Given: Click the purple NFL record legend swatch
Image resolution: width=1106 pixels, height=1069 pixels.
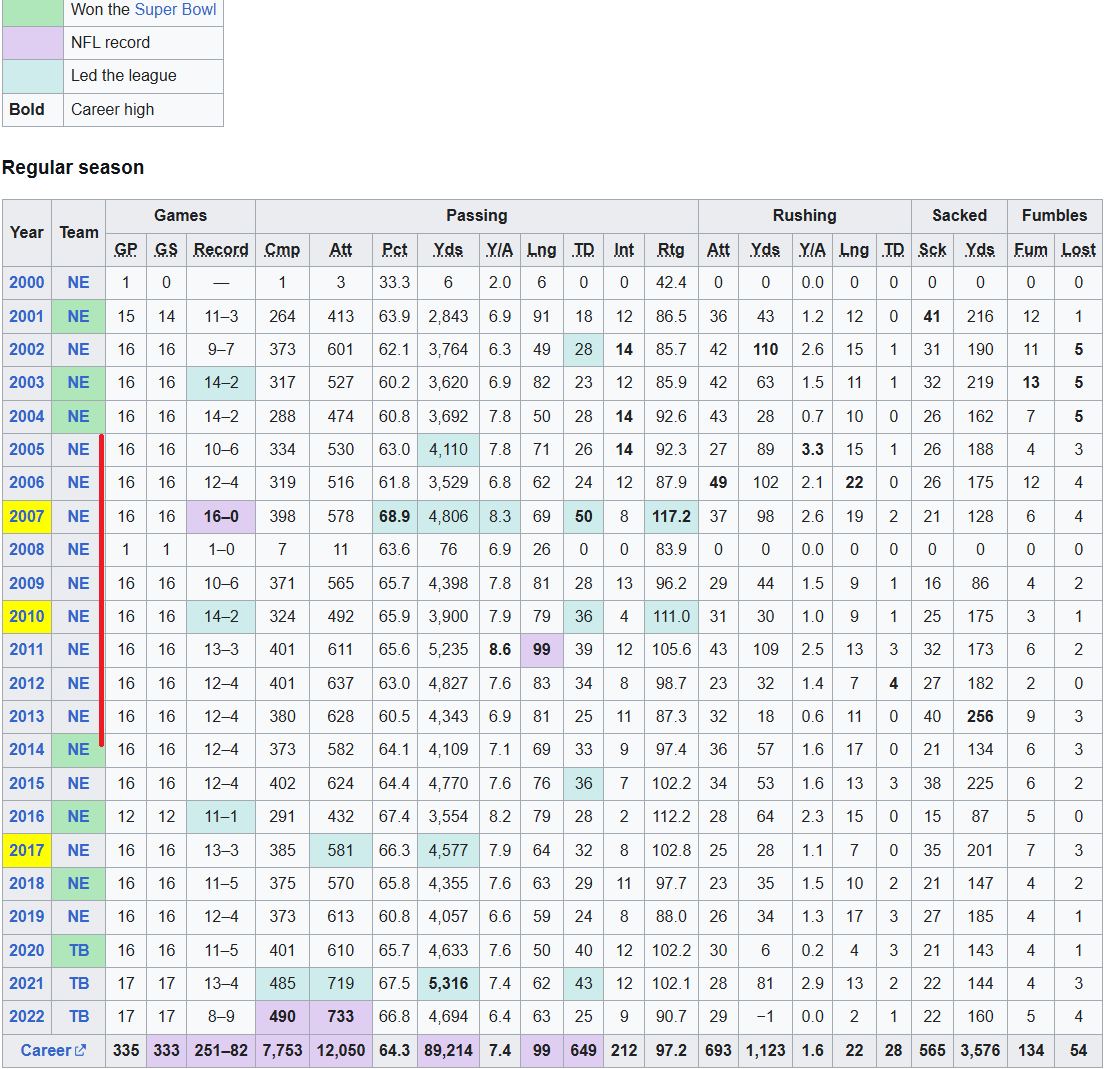Looking at the screenshot, I should pos(33,43).
